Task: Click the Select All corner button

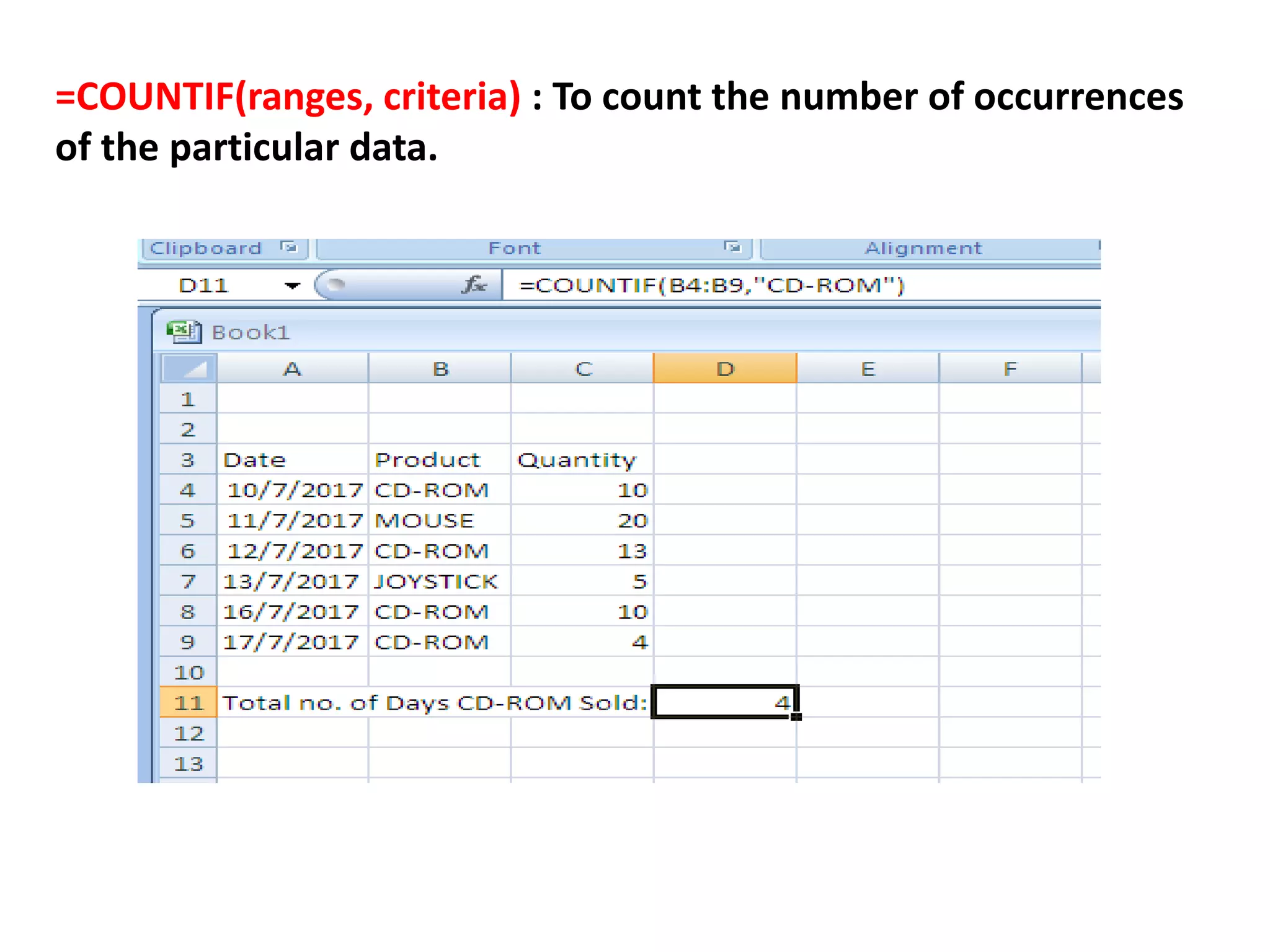Action: click(189, 369)
